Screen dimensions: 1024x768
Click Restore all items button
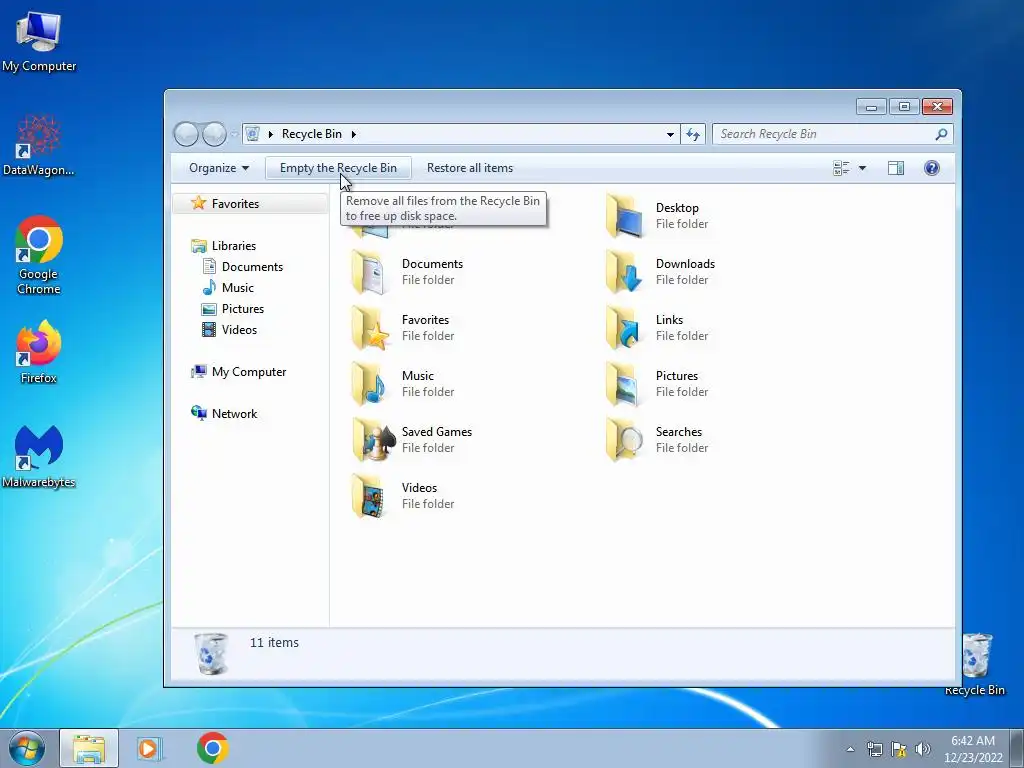470,168
